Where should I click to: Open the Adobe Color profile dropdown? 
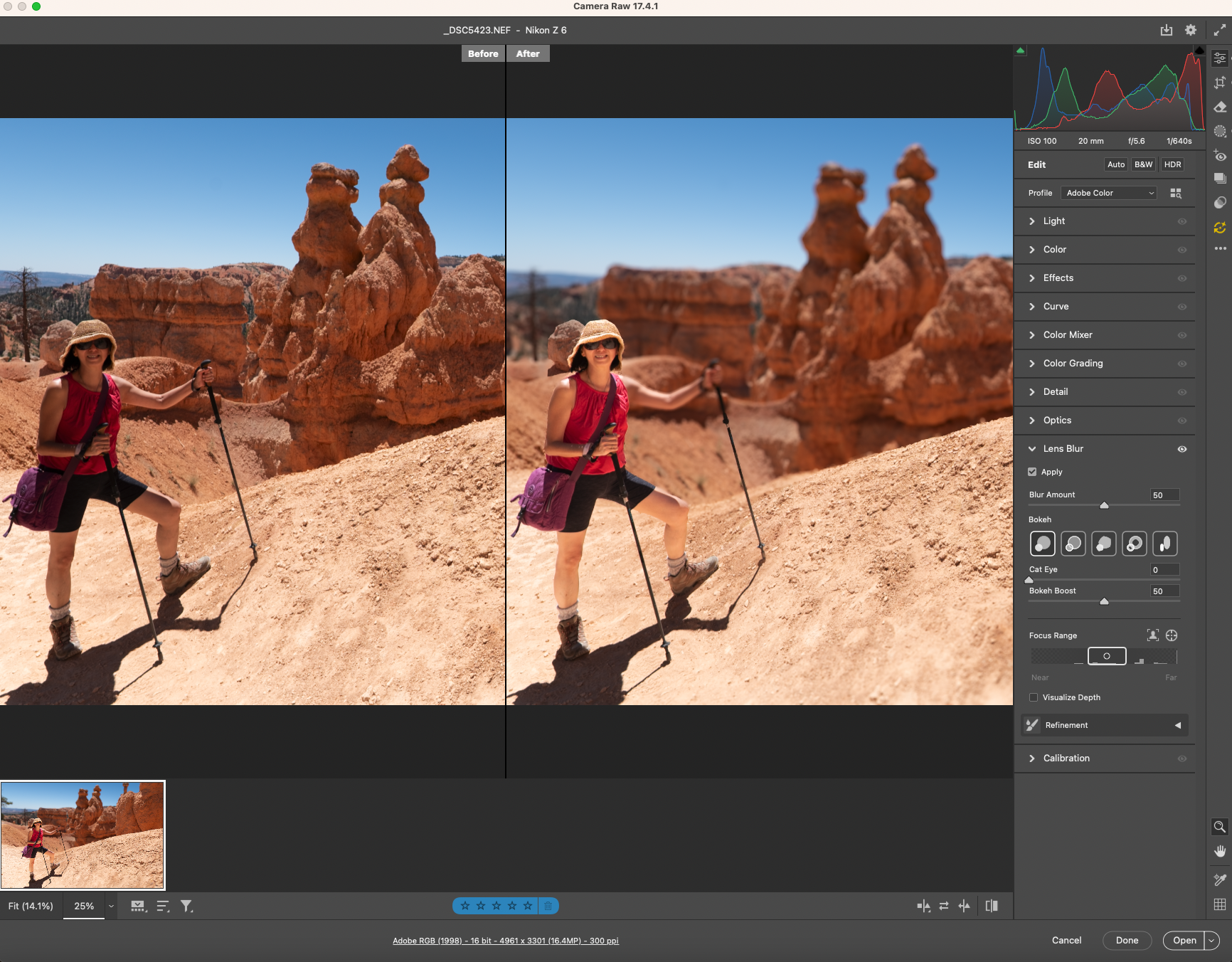1109,193
